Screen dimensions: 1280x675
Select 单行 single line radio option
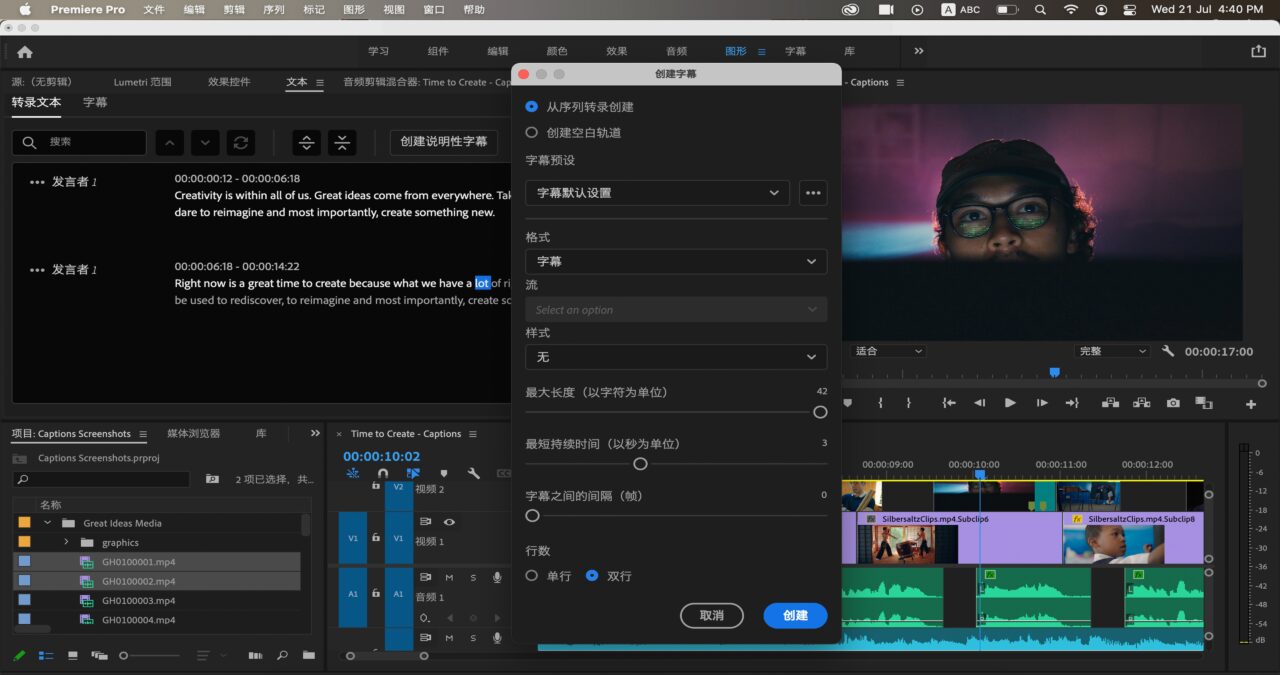point(532,576)
